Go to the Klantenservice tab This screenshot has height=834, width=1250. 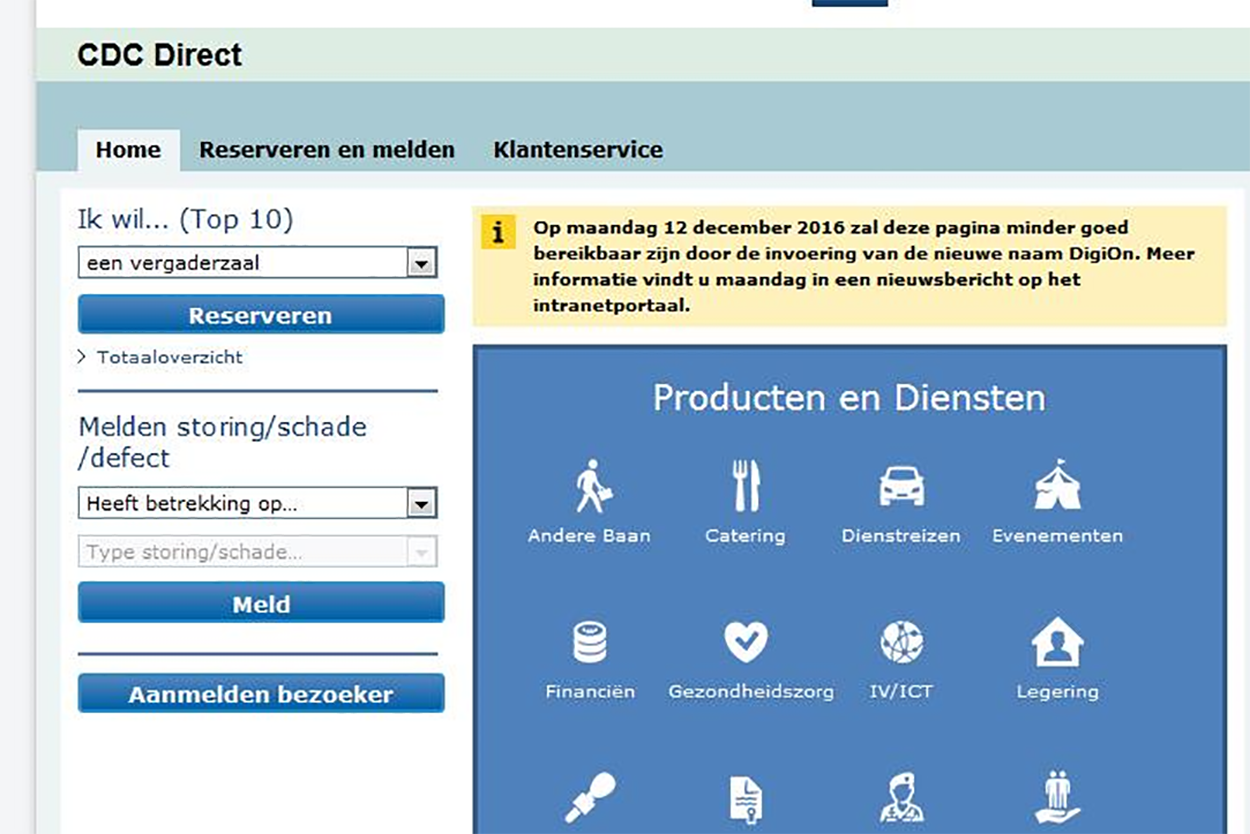tap(578, 150)
